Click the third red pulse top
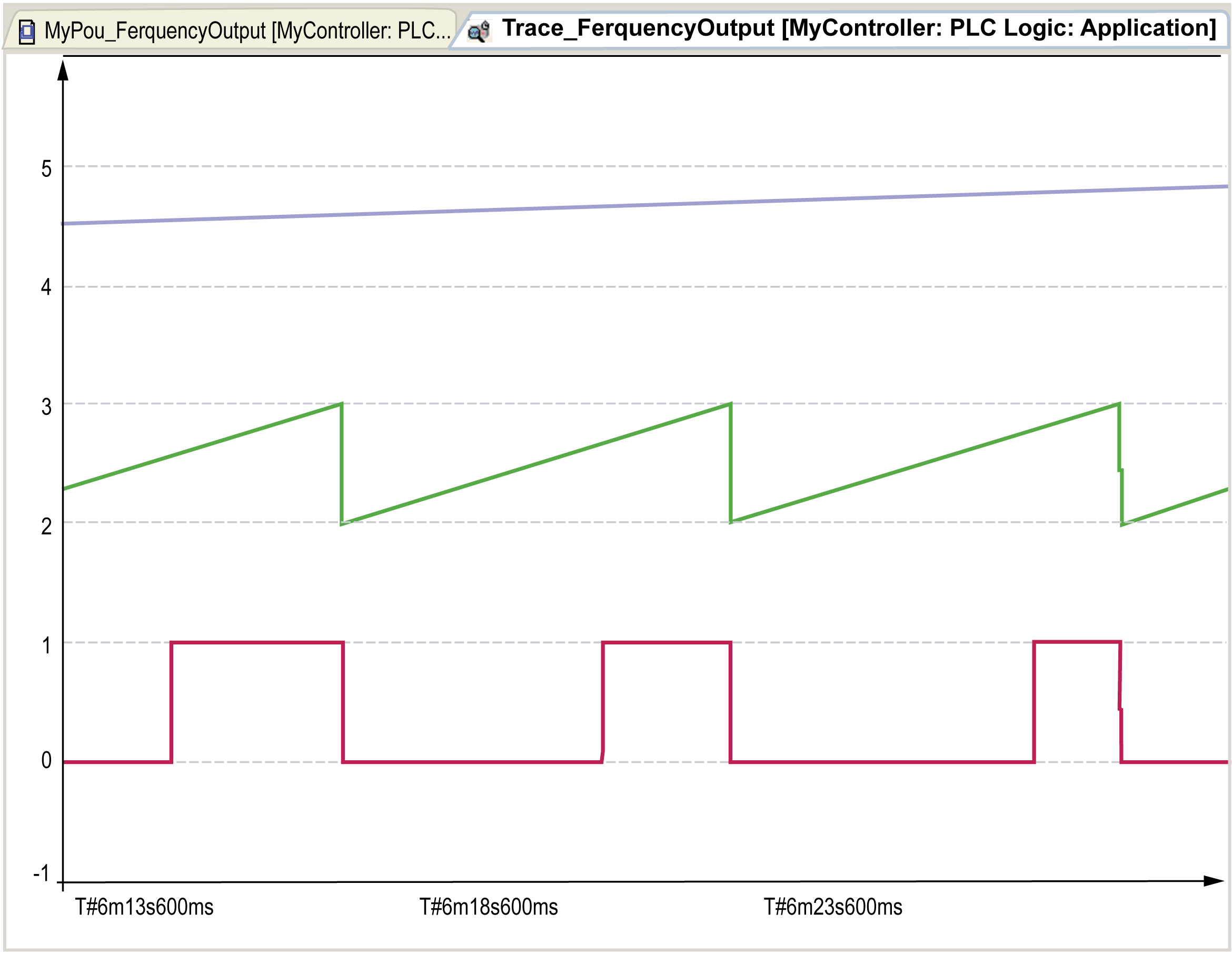The width and height of the screenshot is (1232, 954). 1076,641
